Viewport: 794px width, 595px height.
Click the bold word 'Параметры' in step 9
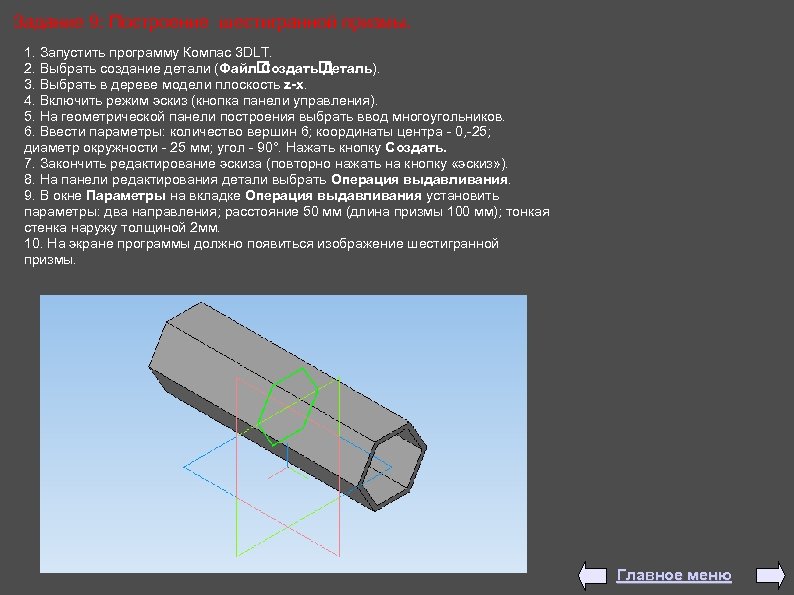[x=126, y=195]
